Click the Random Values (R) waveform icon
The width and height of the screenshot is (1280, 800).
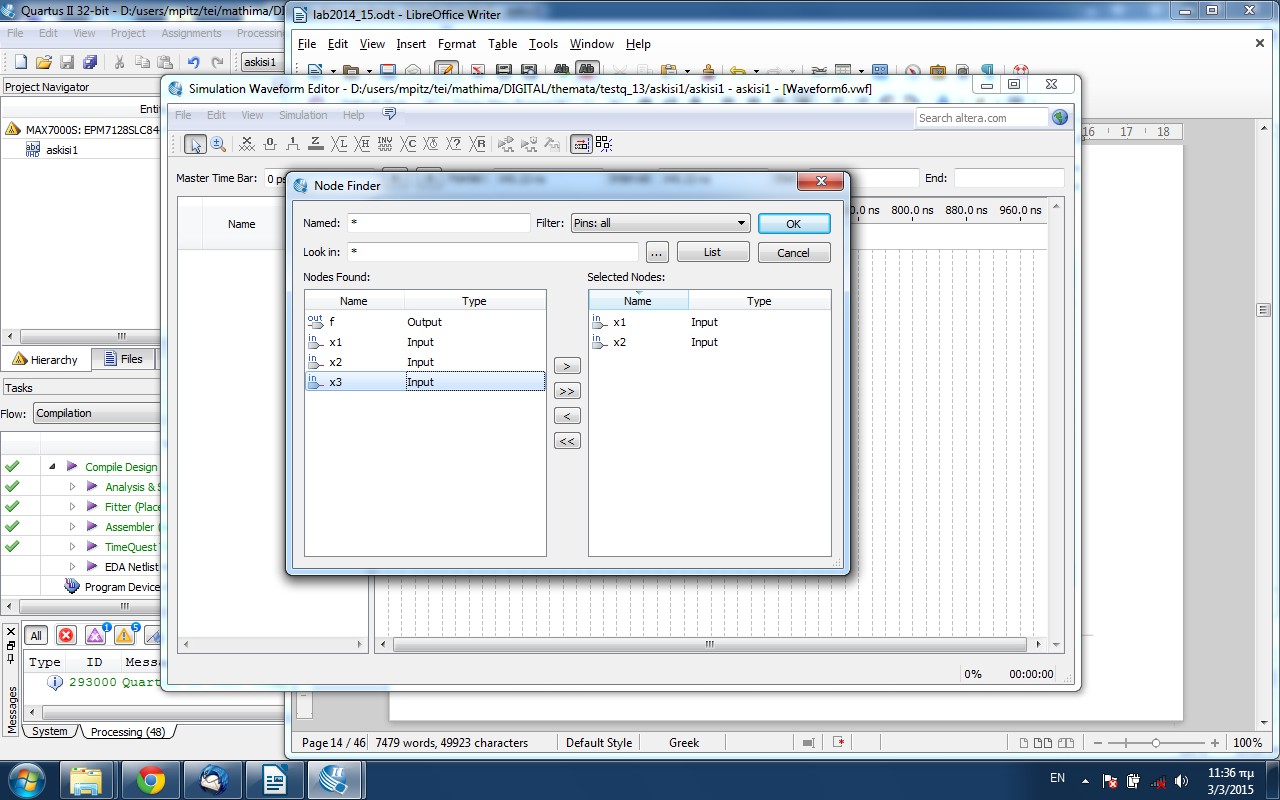(478, 144)
